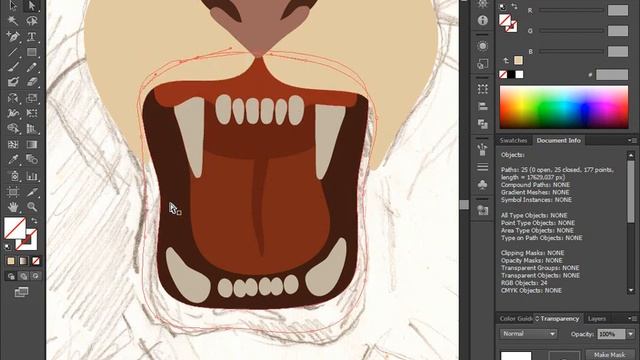Select the Mesh tool

(x=13, y=144)
